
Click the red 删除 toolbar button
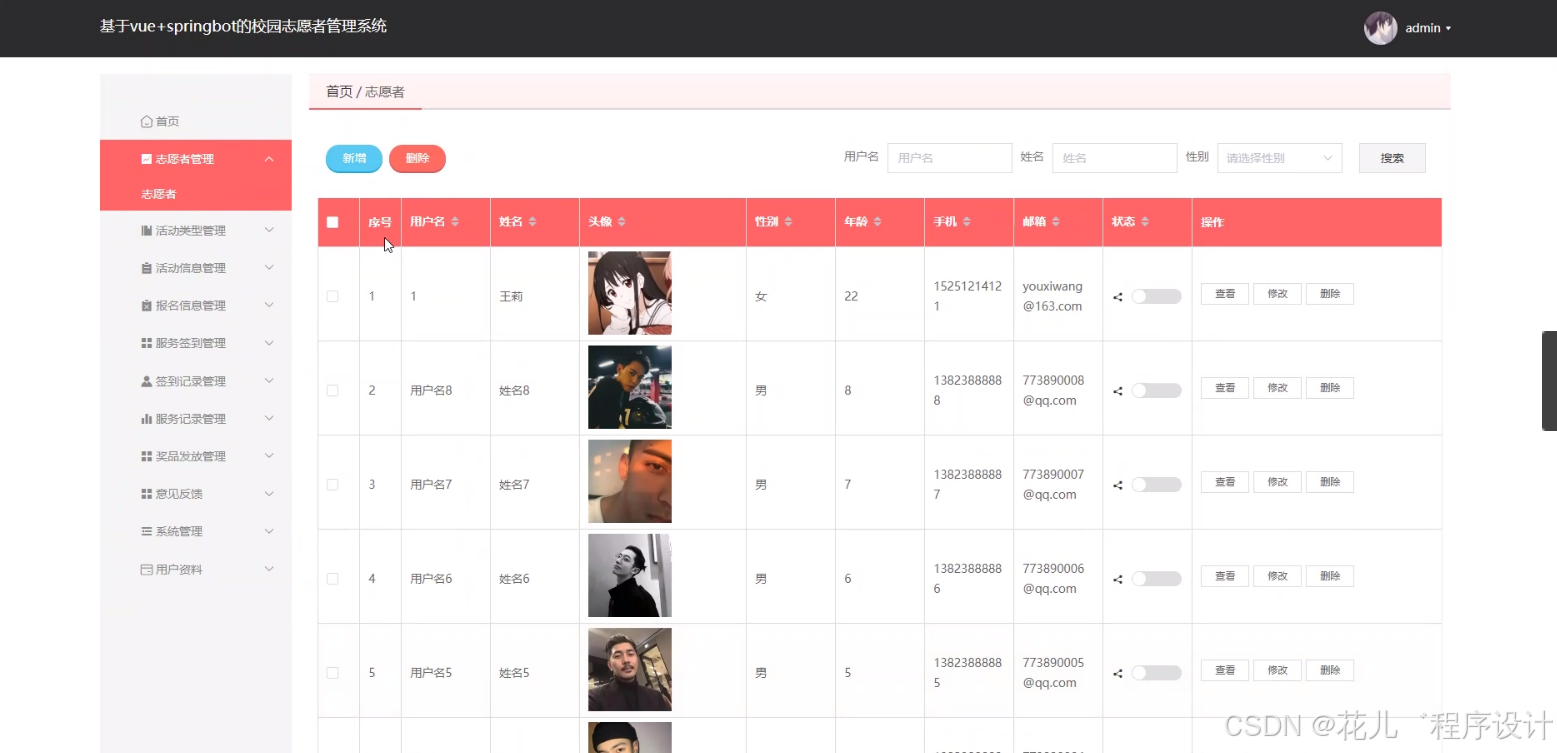tap(417, 158)
